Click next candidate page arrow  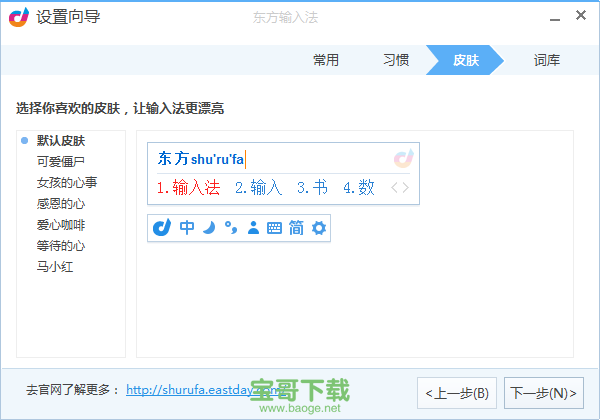click(x=406, y=188)
